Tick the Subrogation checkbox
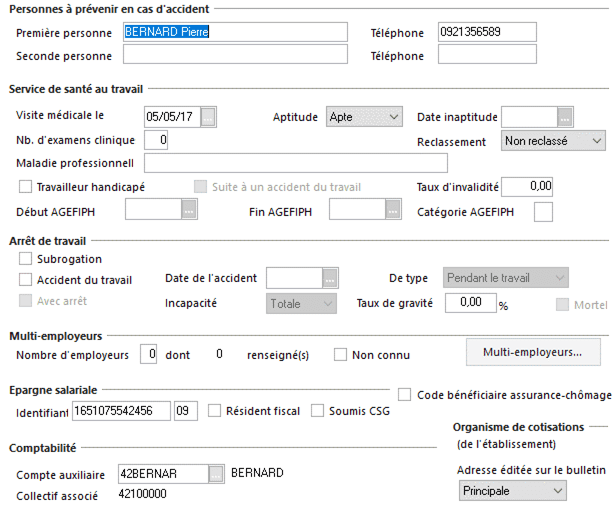The image size is (613, 512). point(26,259)
